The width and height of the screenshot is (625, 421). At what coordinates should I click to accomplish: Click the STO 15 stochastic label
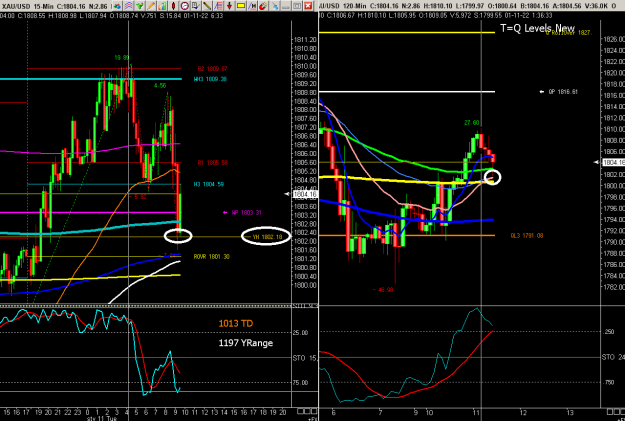point(305,358)
